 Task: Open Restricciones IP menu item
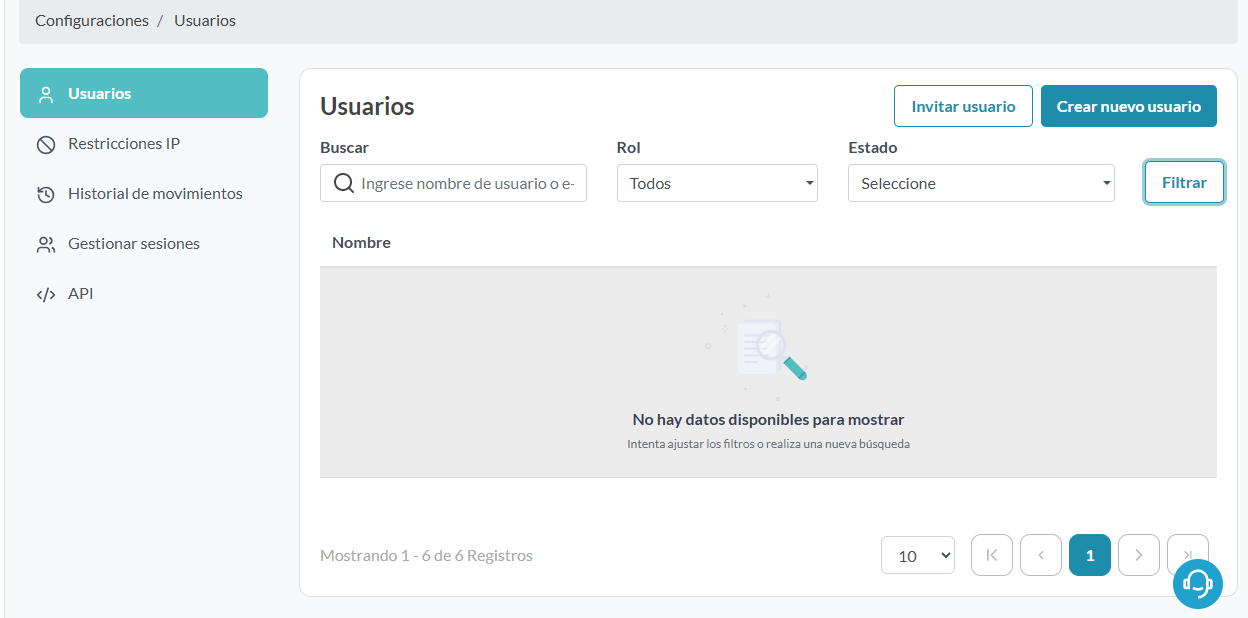pyautogui.click(x=124, y=144)
